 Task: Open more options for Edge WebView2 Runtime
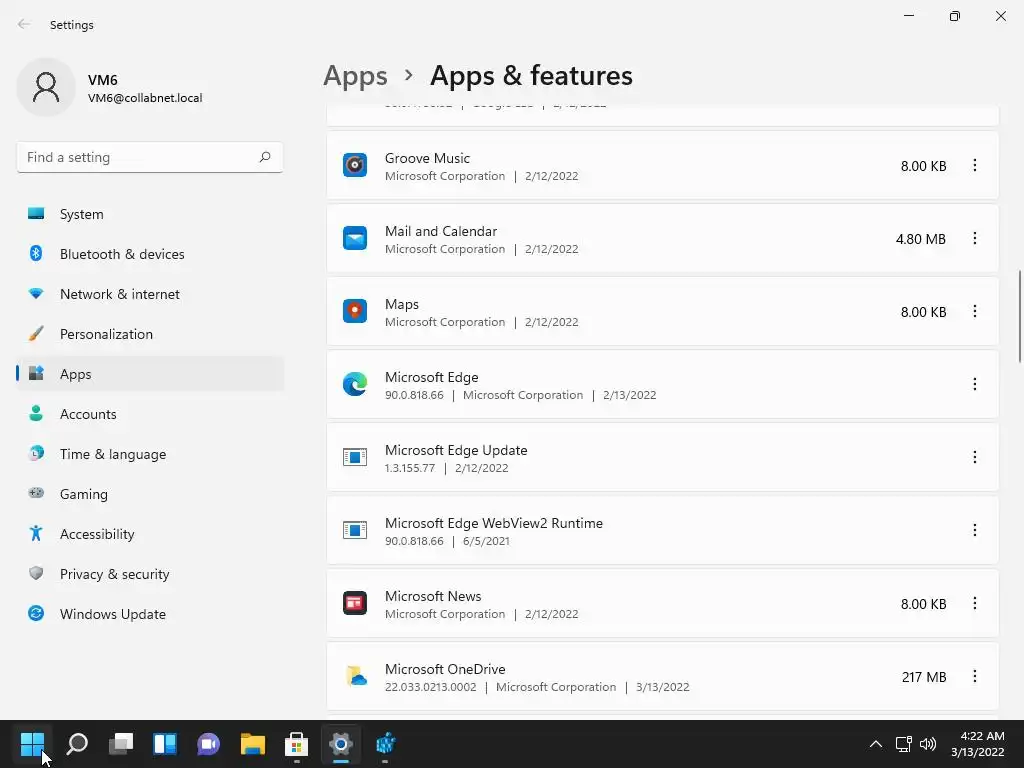[974, 530]
